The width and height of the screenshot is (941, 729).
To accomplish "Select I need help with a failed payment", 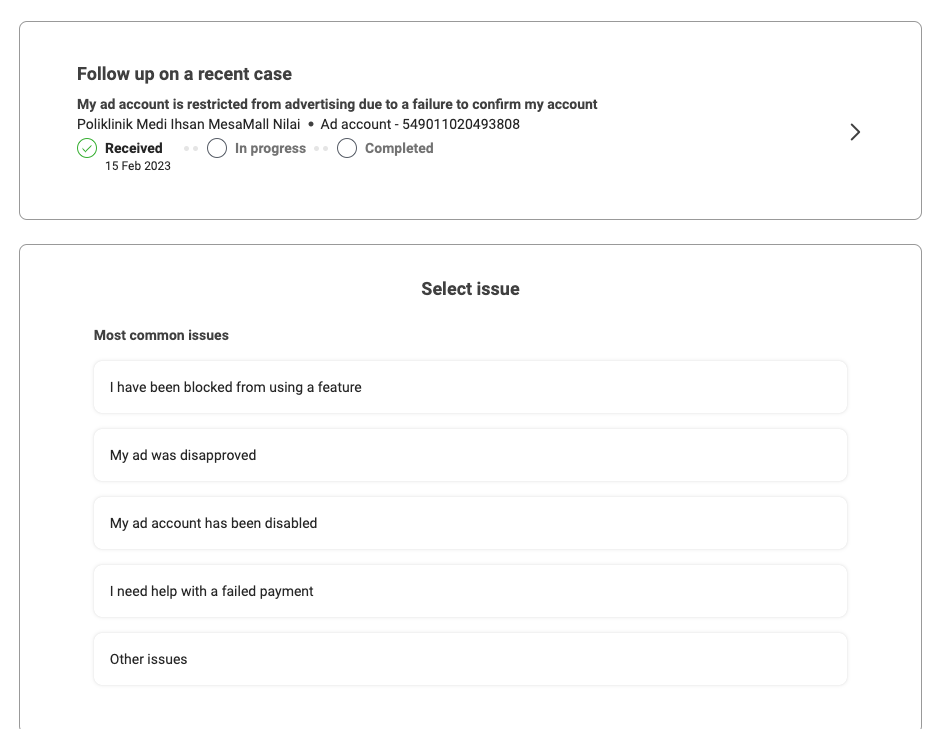I will [470, 591].
